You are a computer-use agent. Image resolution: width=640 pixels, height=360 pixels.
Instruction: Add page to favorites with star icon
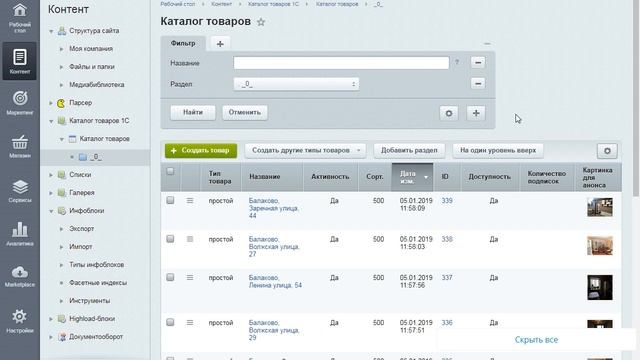[x=261, y=22]
